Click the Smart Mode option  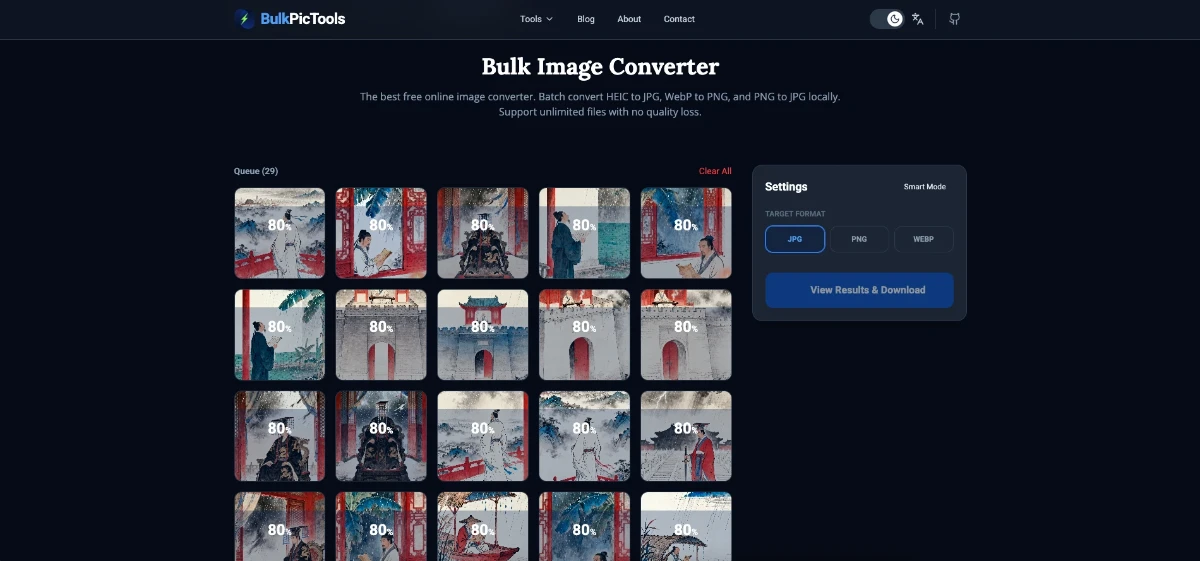click(x=924, y=187)
